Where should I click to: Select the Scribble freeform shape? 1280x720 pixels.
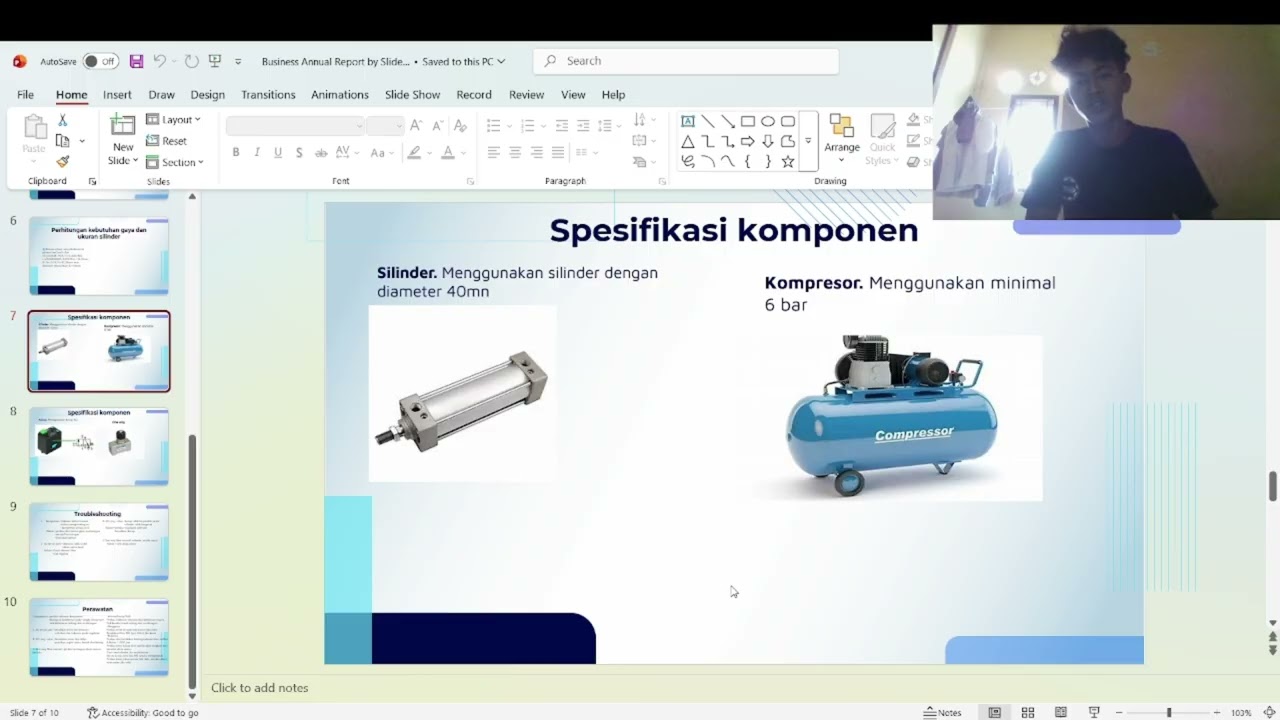click(688, 161)
